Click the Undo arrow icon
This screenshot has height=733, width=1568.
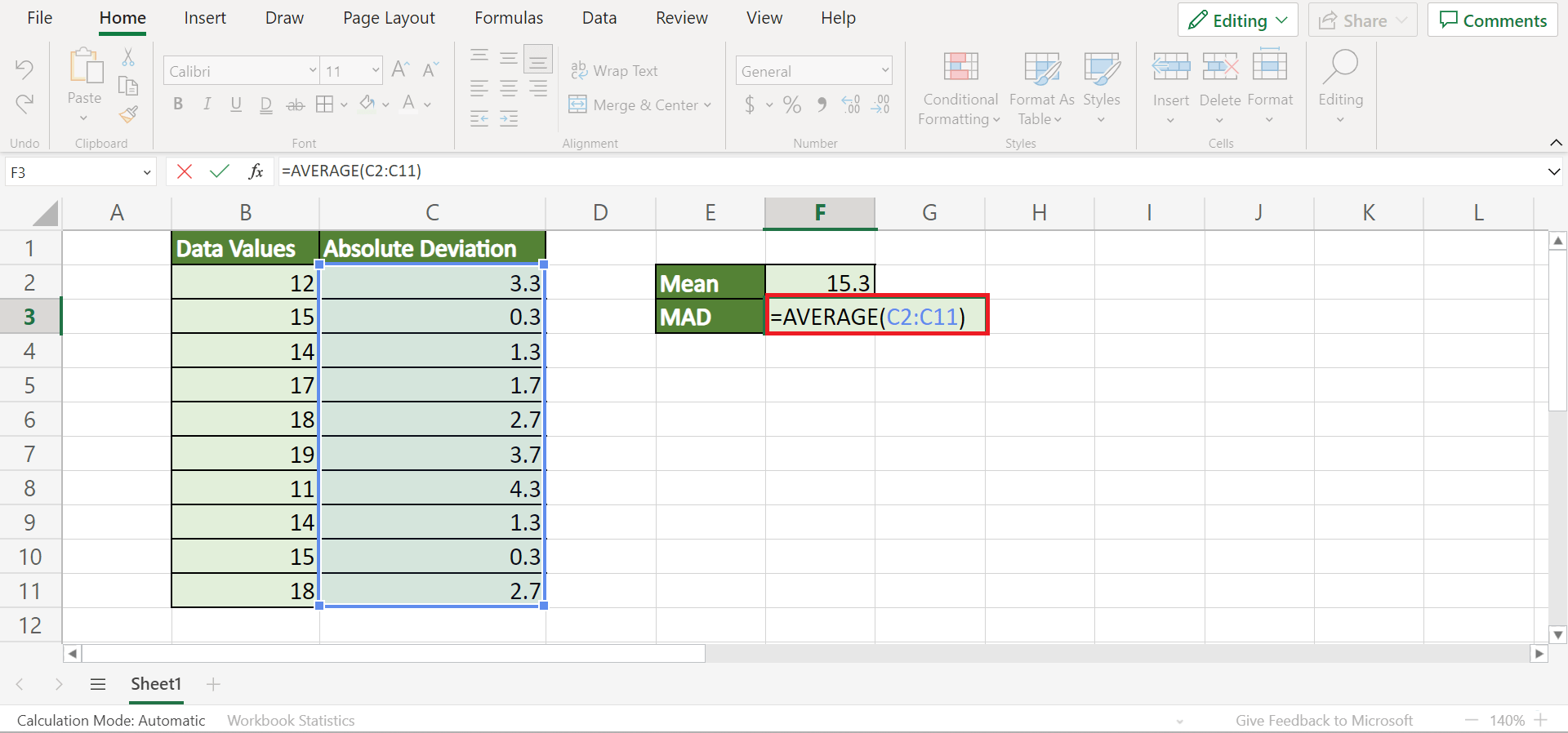coord(24,69)
